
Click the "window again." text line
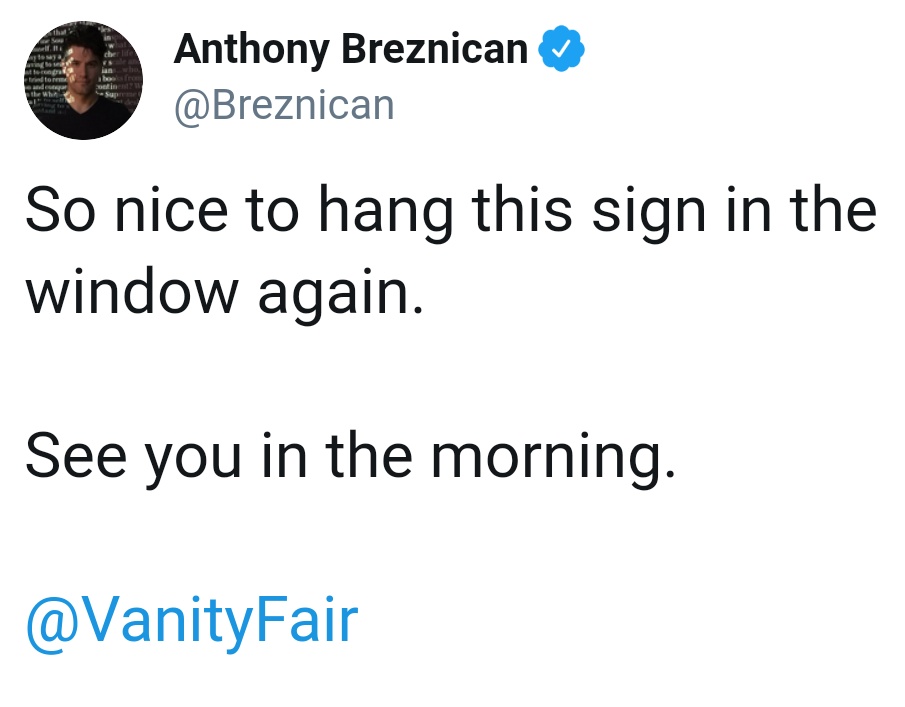(225, 293)
